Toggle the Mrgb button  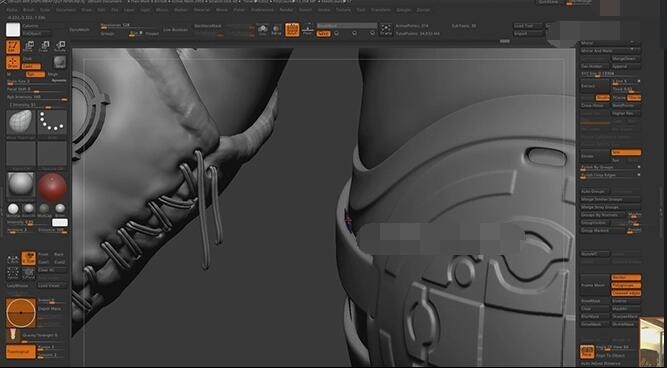tap(53, 74)
